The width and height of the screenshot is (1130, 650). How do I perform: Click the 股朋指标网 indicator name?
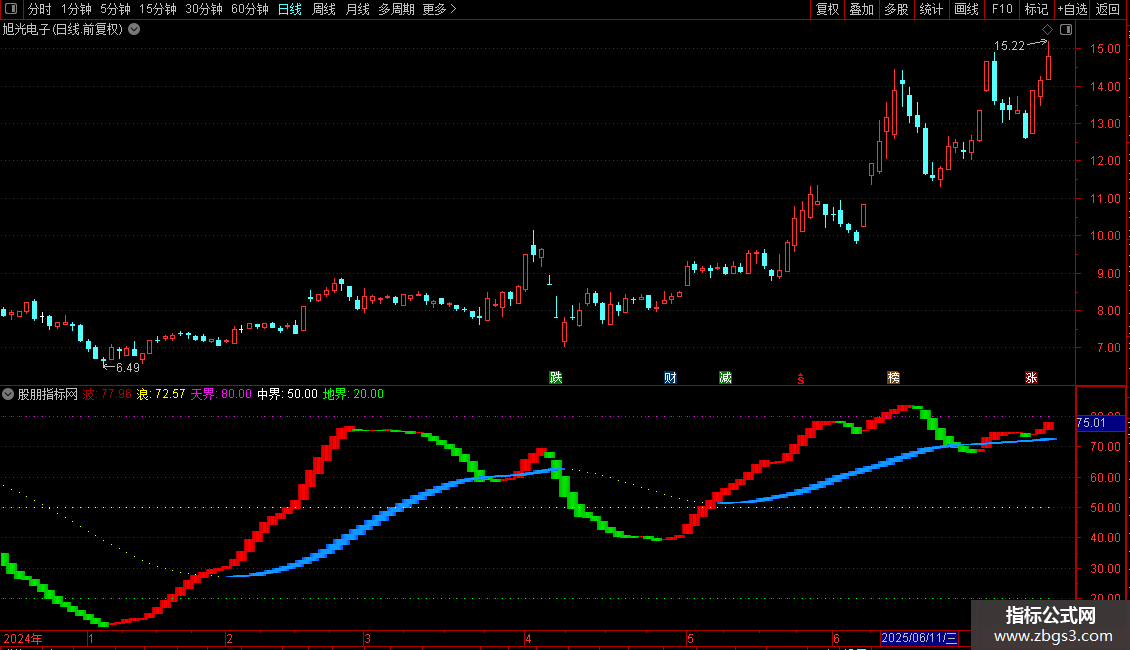[48, 394]
